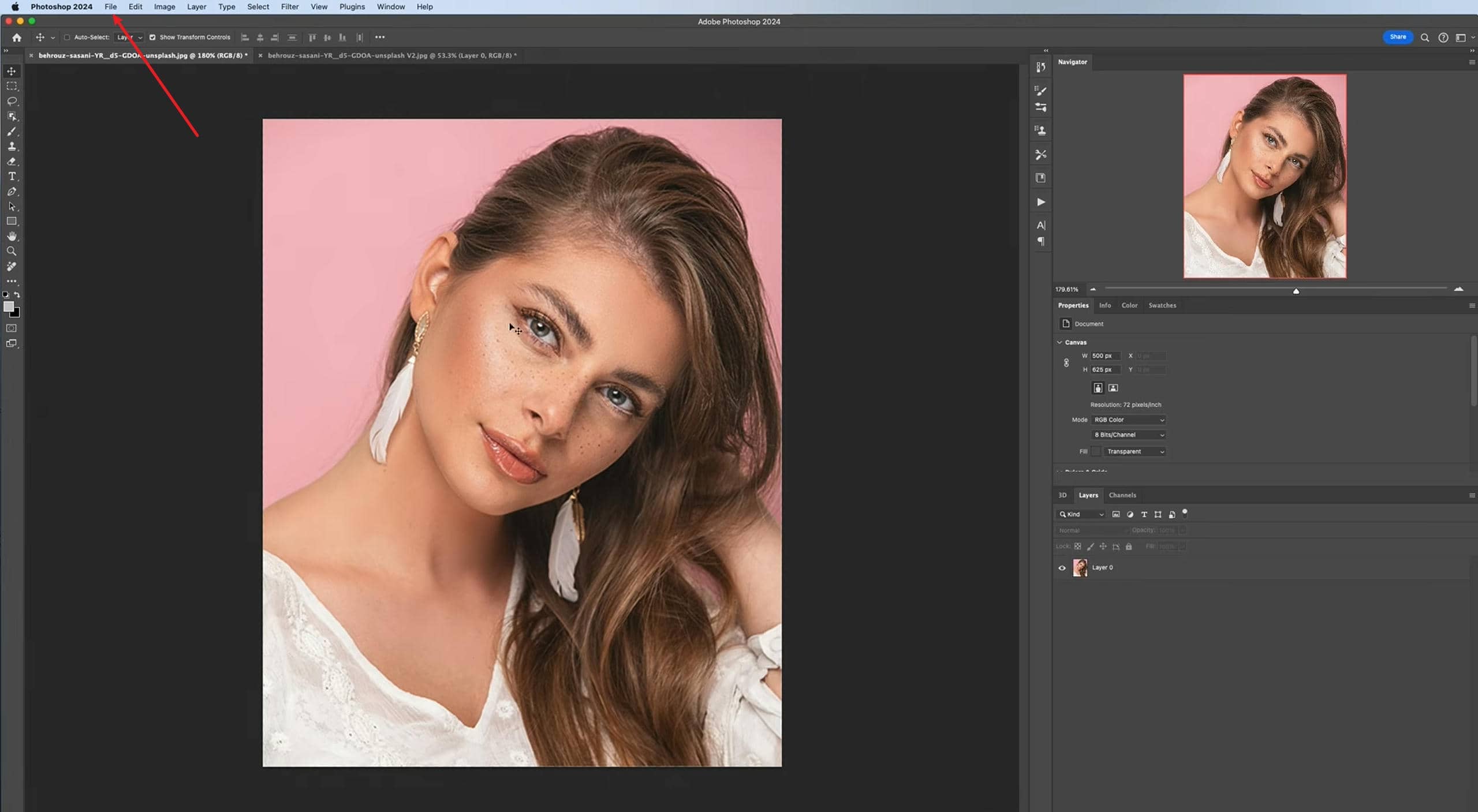Click the Navigator zoom slider handle

(x=1296, y=291)
